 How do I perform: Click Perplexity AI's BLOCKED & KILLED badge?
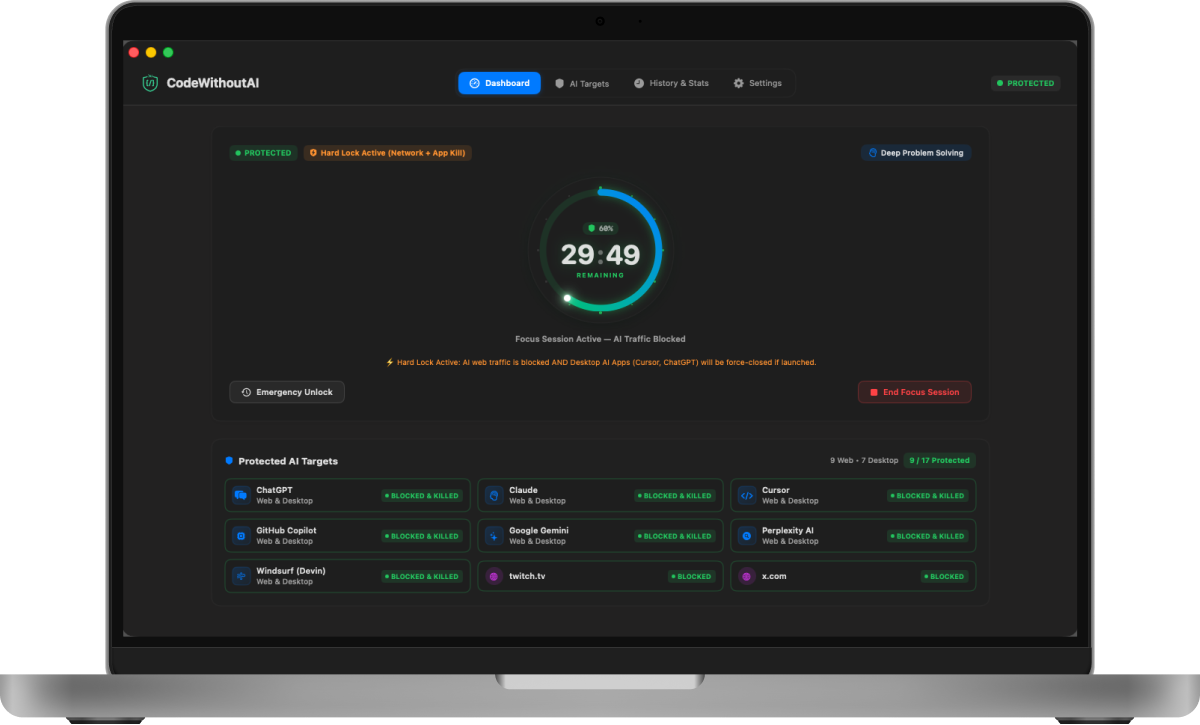point(927,536)
